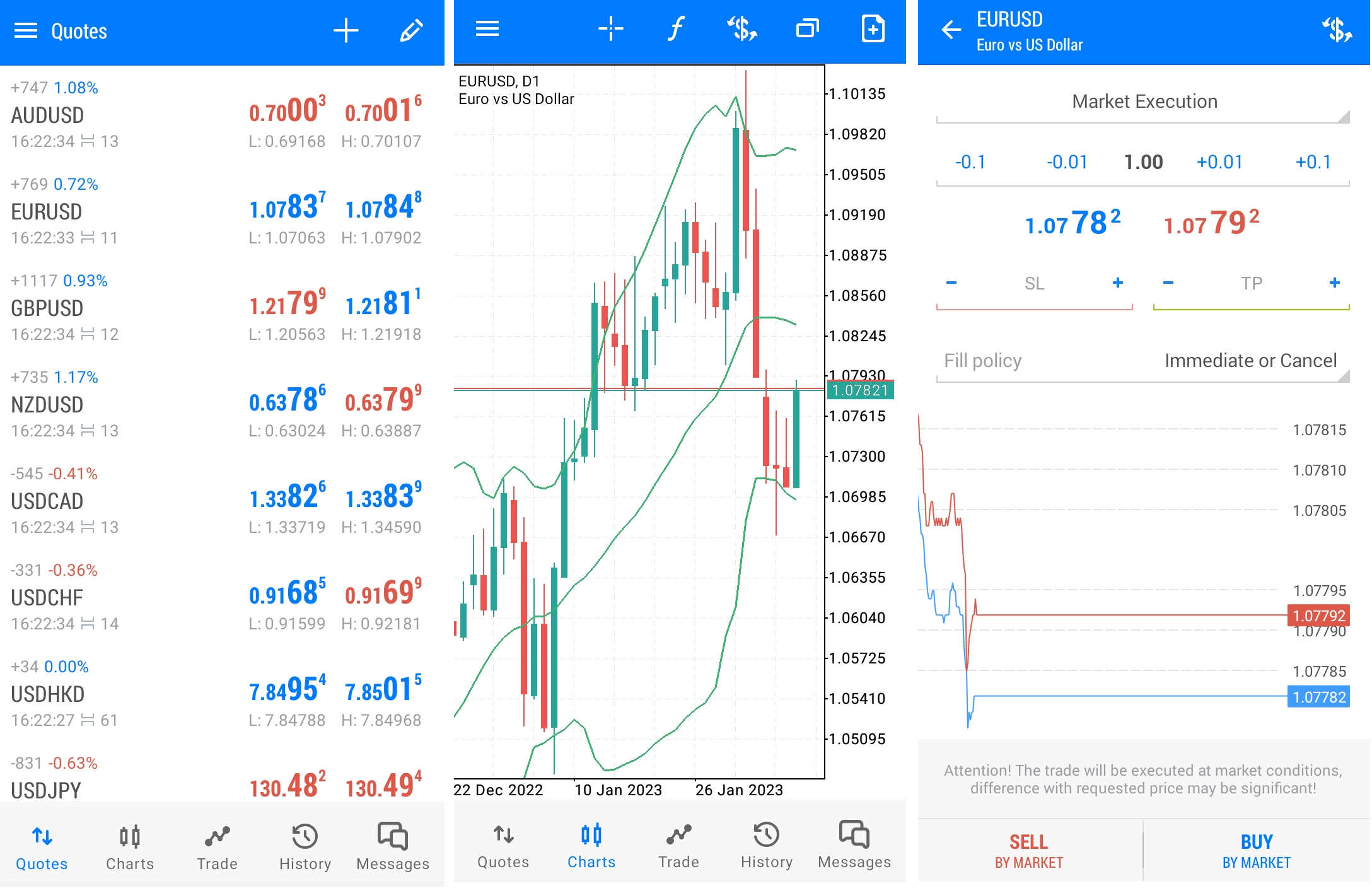Screen dimensions: 1372x893
Task: Open the pencil edit icon in Quotes
Action: (x=411, y=30)
